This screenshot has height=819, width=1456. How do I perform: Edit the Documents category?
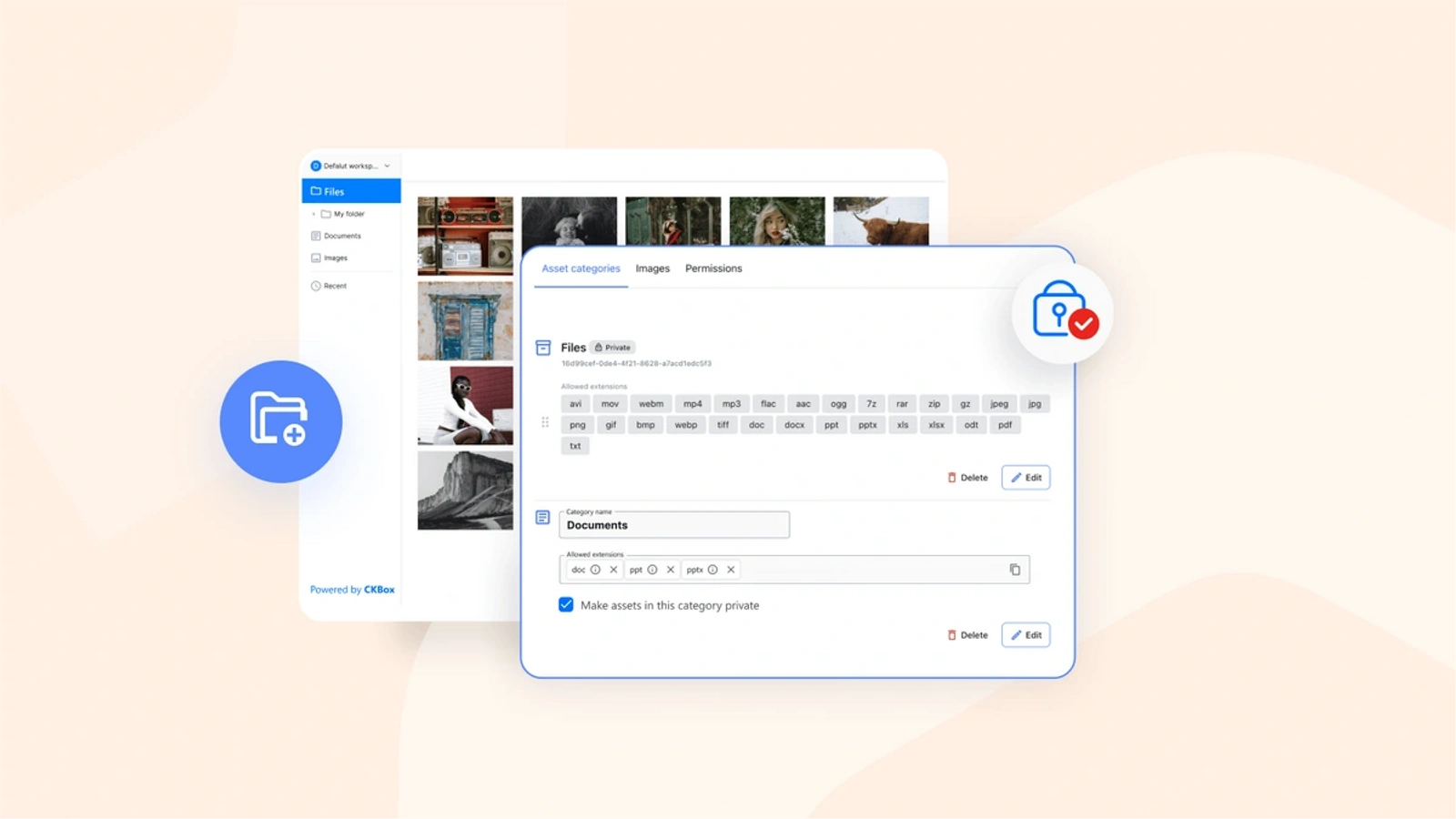[1026, 635]
